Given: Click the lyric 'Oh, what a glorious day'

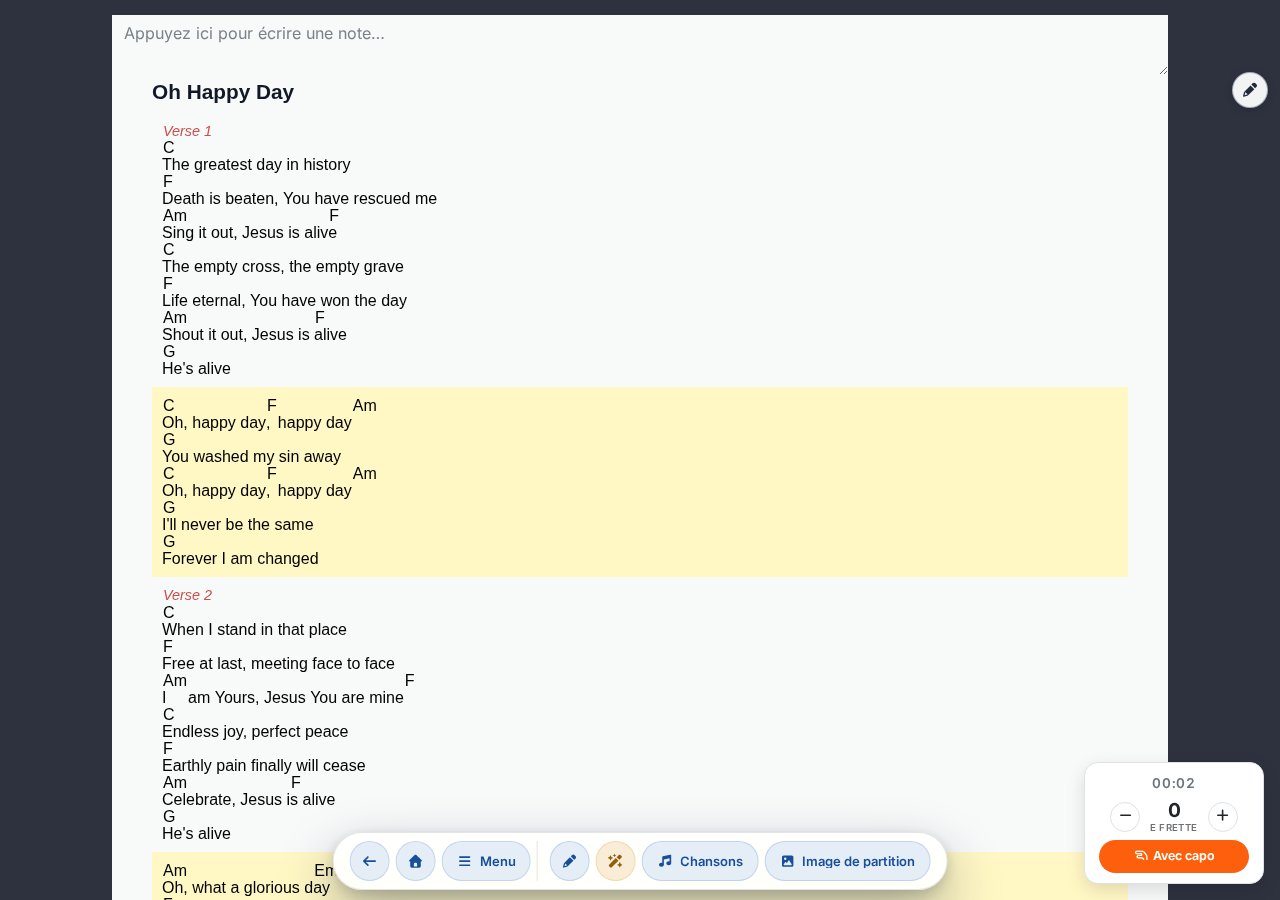Looking at the screenshot, I should tap(246, 888).
